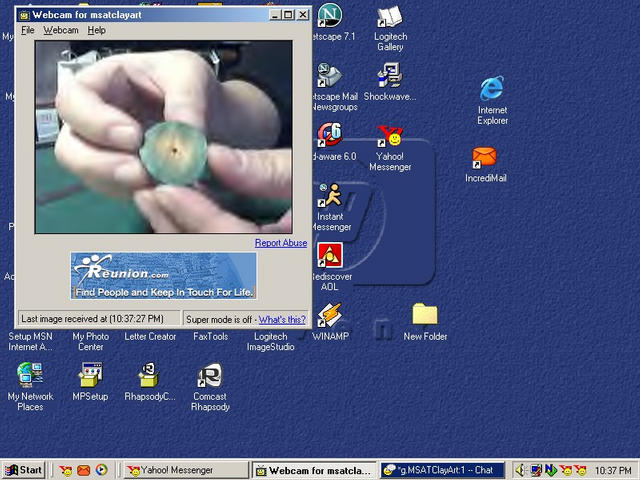Viewport: 640px width, 480px height.
Task: Open the Help menu in Webcam window
Action: 97,30
